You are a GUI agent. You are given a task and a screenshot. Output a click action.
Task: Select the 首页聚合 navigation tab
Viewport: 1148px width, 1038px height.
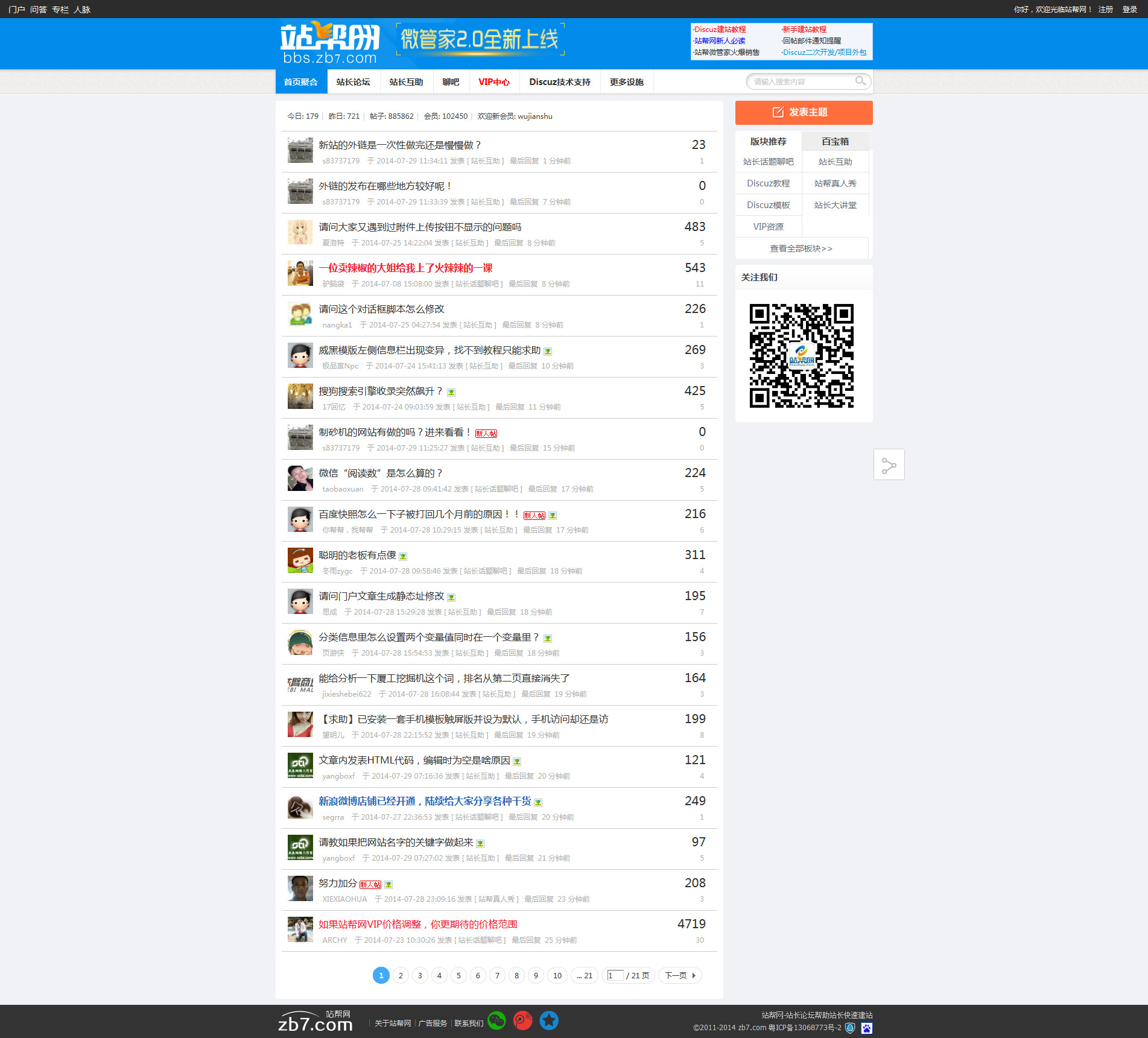pos(301,82)
